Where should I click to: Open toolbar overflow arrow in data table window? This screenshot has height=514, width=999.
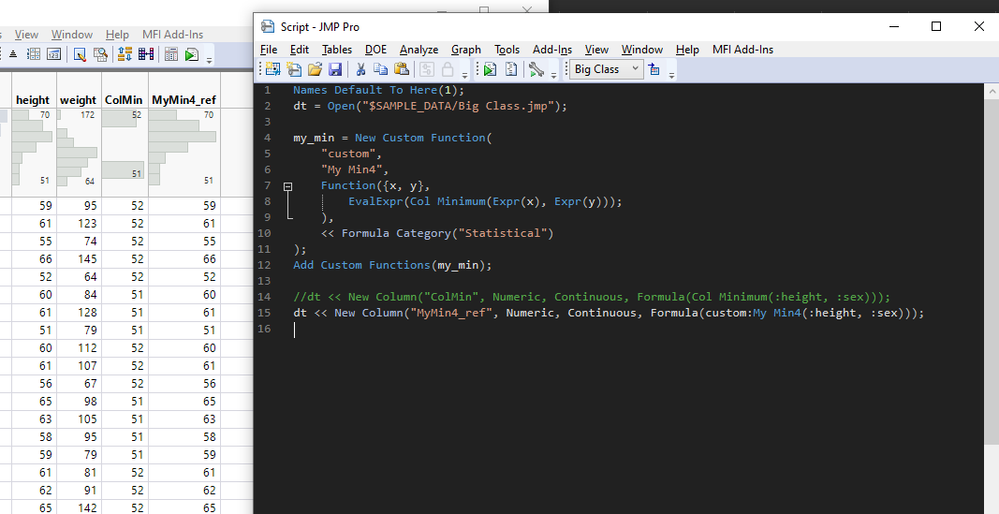[209, 61]
